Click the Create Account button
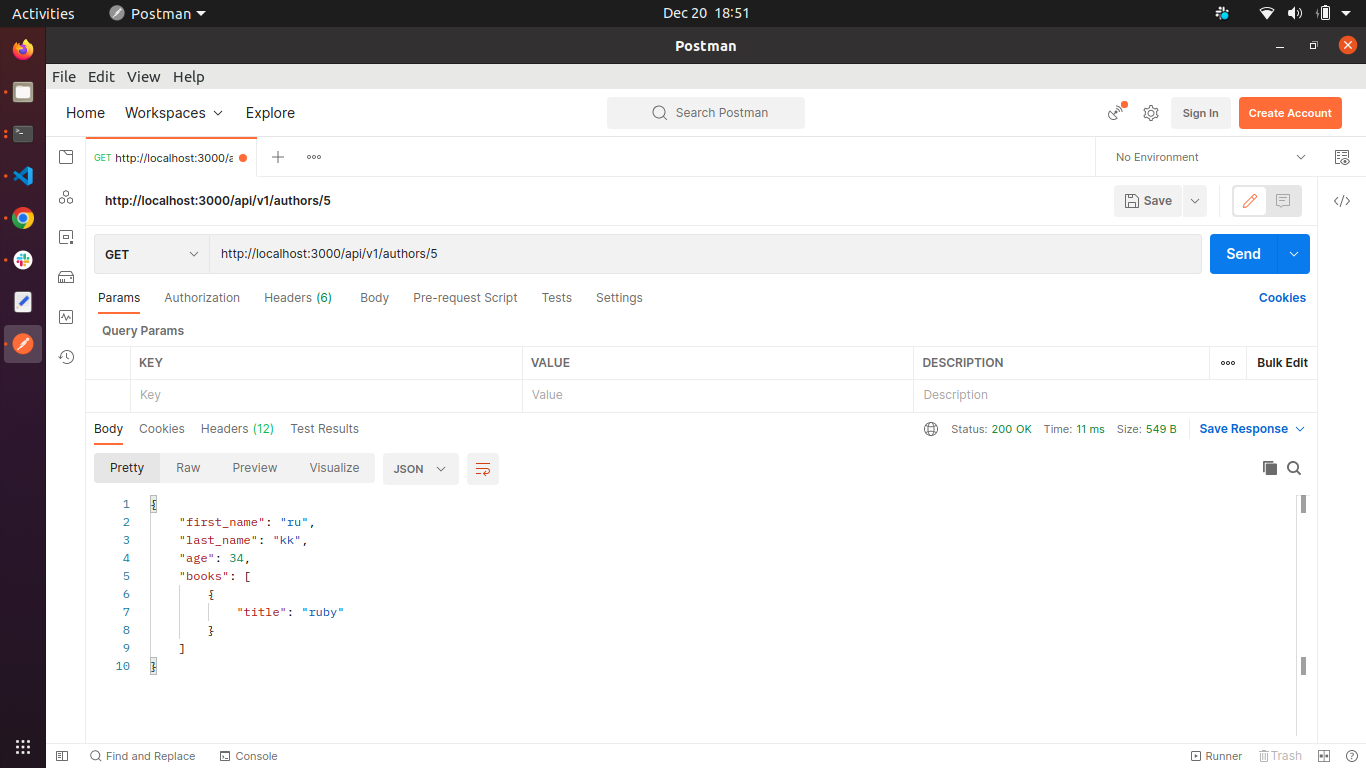The image size is (1366, 768). point(1290,113)
